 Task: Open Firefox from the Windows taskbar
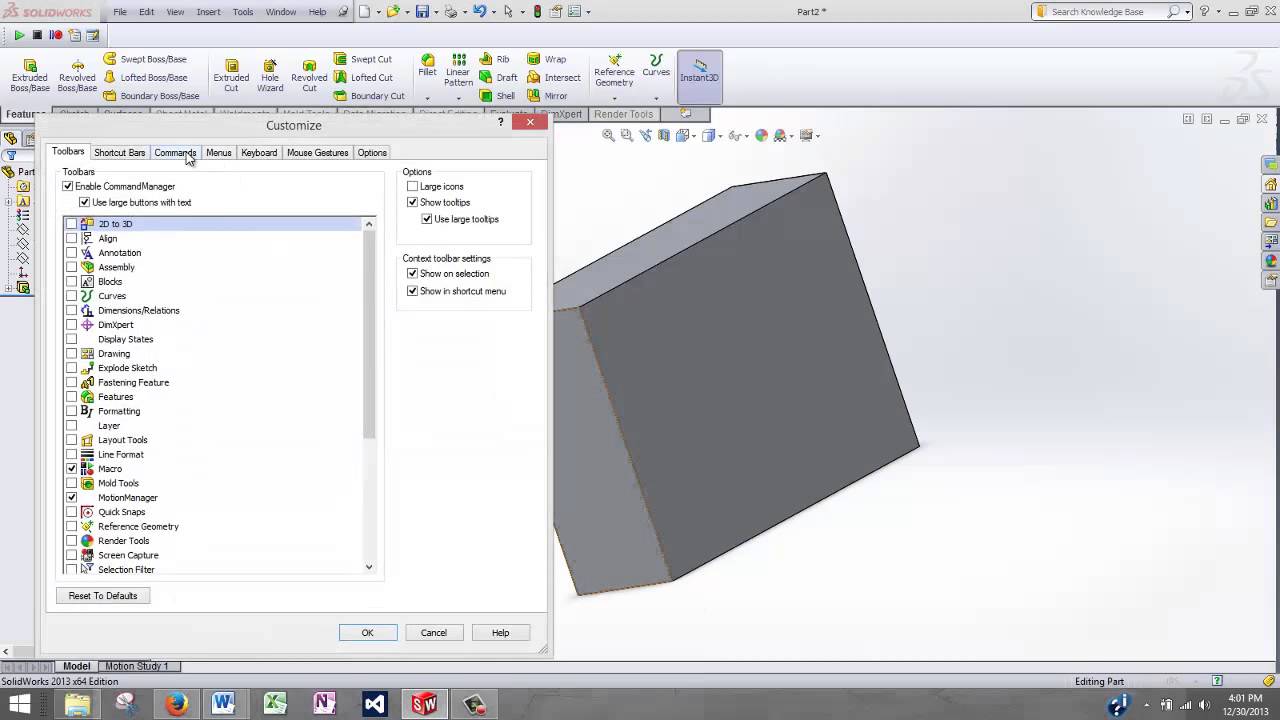coord(177,703)
